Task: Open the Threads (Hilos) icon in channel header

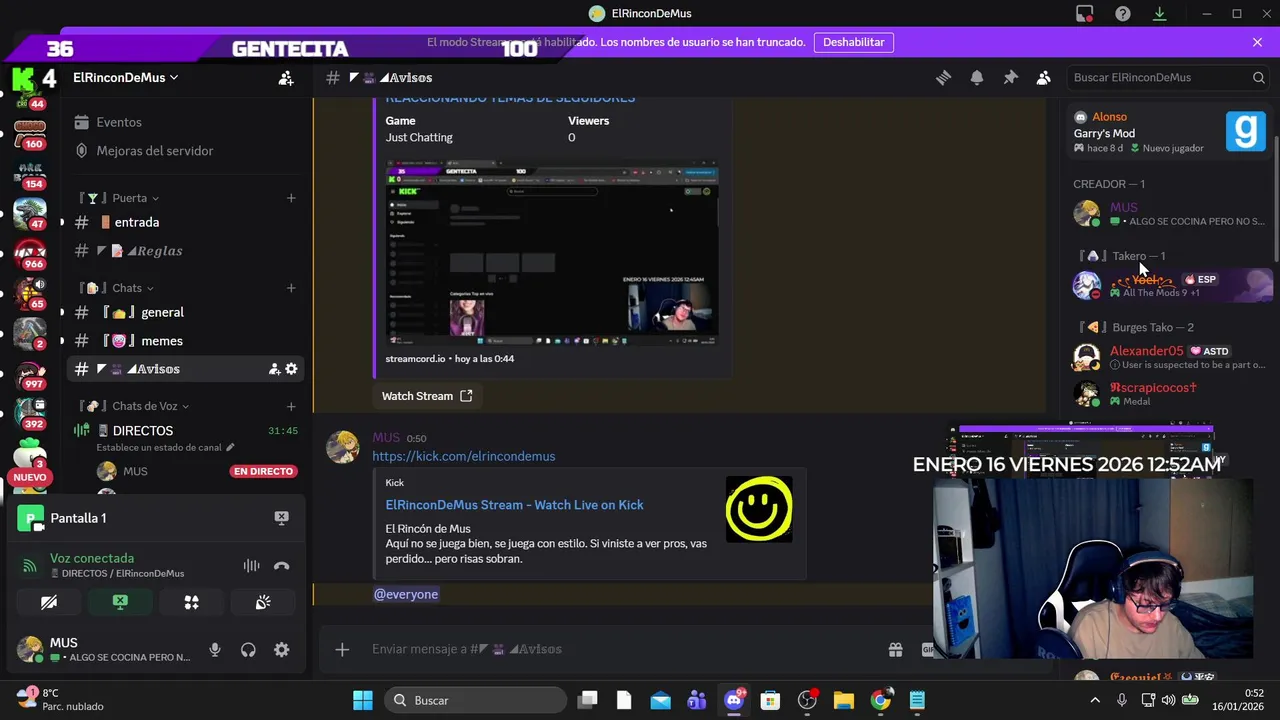Action: coord(943,77)
